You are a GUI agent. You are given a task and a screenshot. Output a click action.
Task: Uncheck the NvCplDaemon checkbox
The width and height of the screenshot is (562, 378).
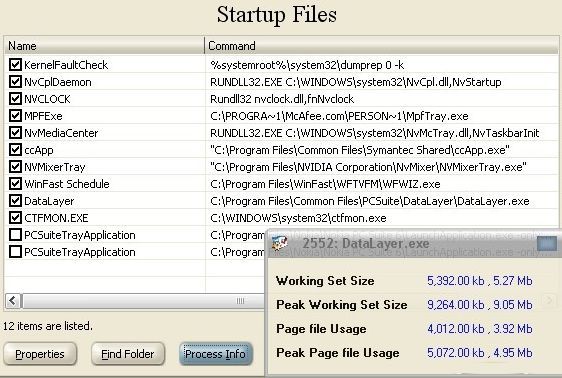click(x=15, y=82)
